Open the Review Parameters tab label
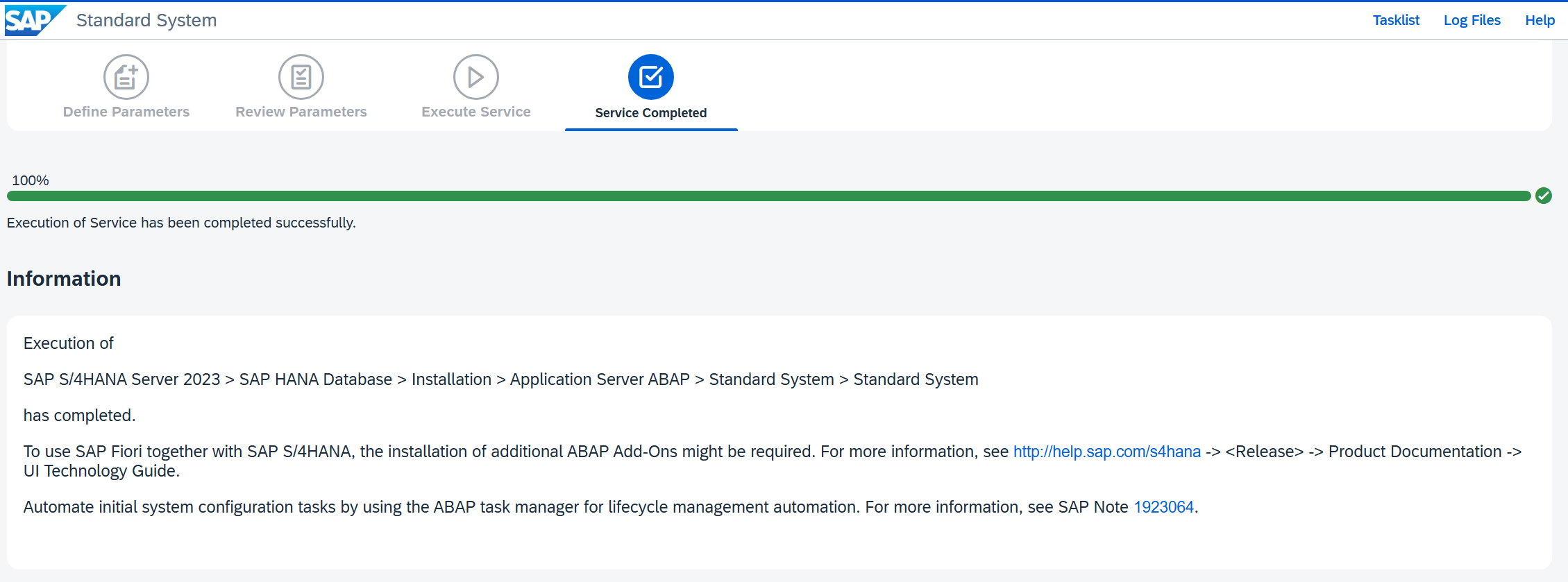Viewport: 1568px width, 582px height. pyautogui.click(x=301, y=112)
